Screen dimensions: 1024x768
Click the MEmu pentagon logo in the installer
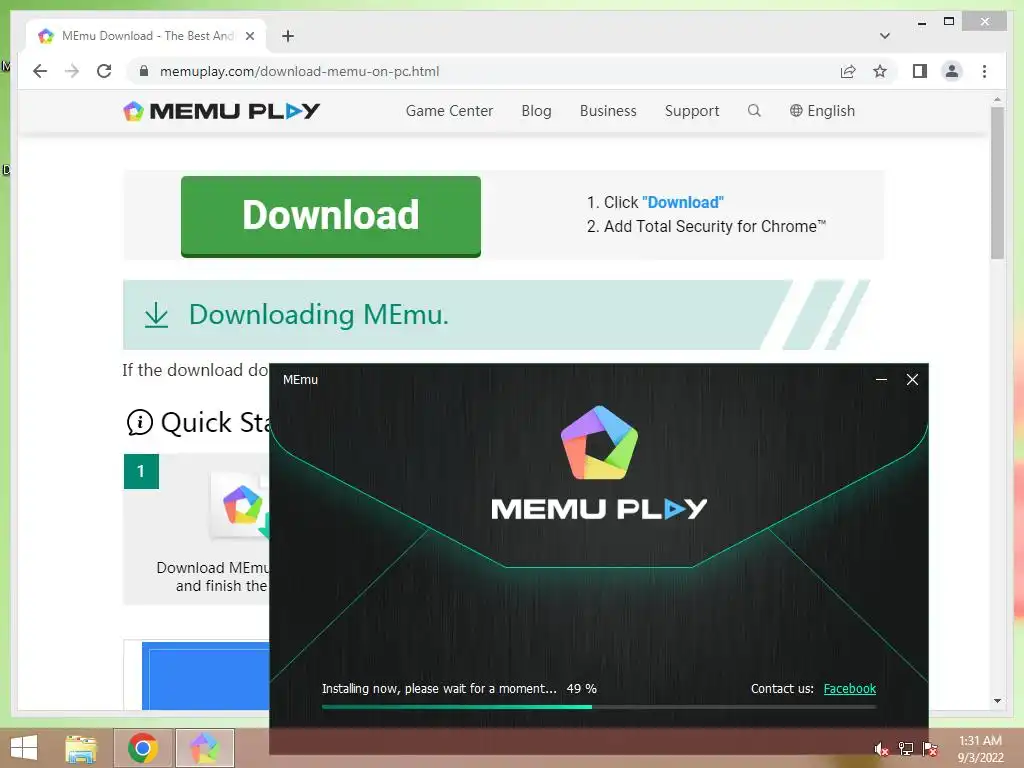[x=600, y=443]
